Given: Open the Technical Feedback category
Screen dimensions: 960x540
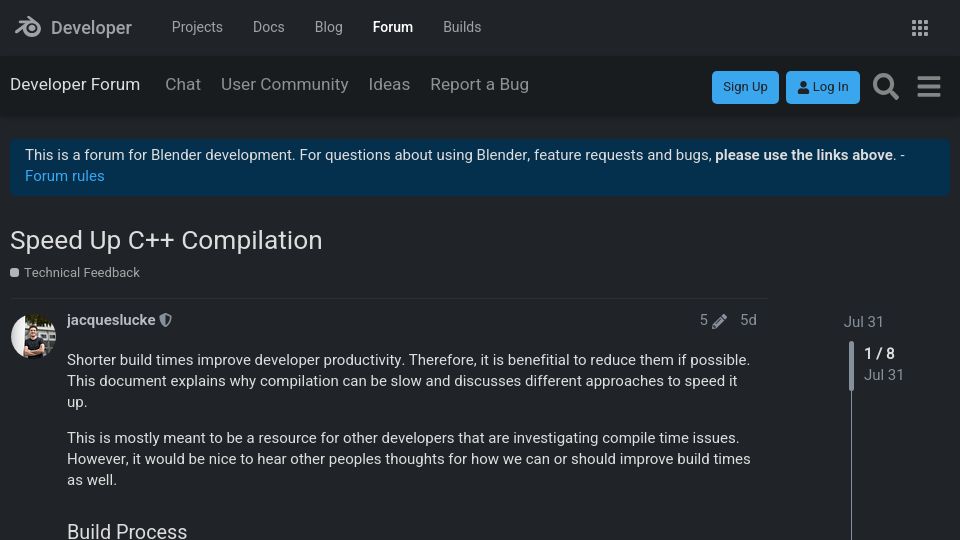Looking at the screenshot, I should 82,272.
